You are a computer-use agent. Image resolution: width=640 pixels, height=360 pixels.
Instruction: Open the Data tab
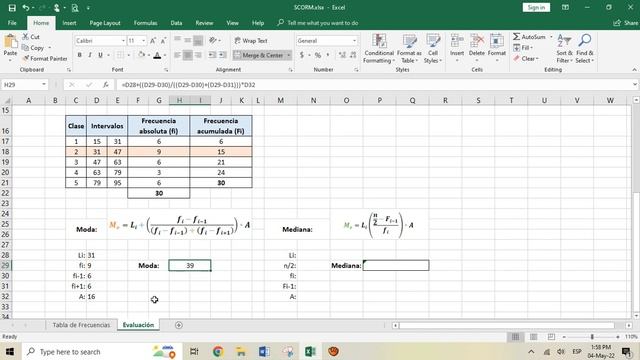point(176,23)
